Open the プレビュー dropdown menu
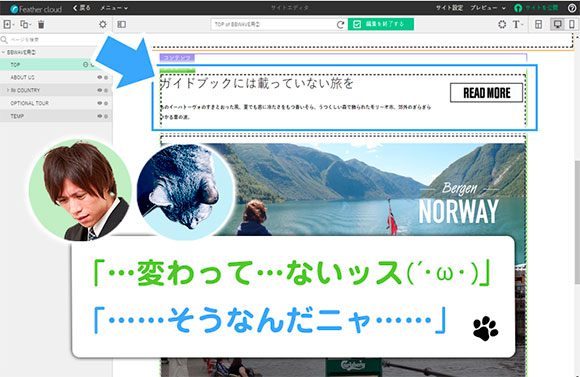This screenshot has width=580, height=377. pyautogui.click(x=488, y=8)
